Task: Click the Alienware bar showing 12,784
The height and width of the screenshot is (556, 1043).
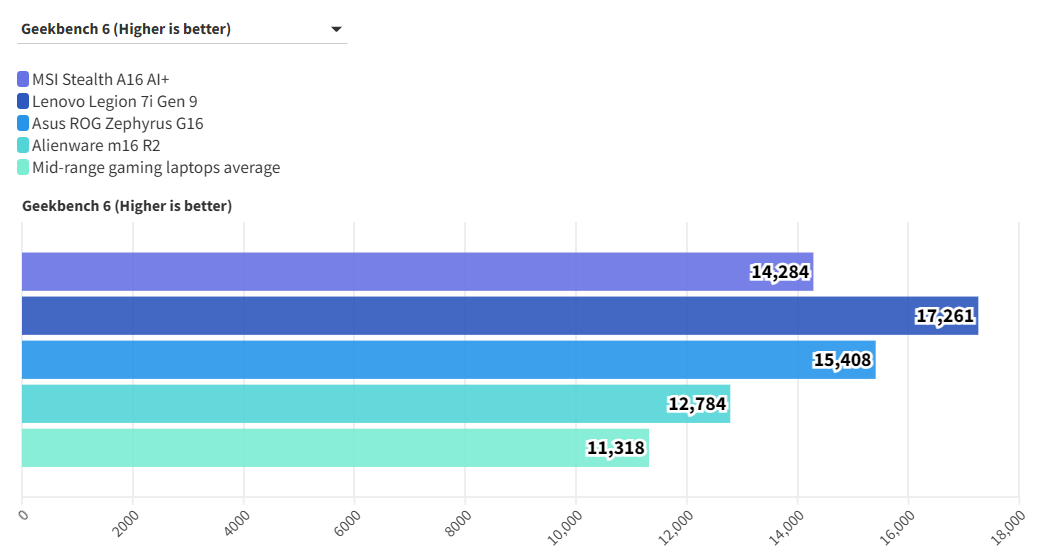Action: 375,404
